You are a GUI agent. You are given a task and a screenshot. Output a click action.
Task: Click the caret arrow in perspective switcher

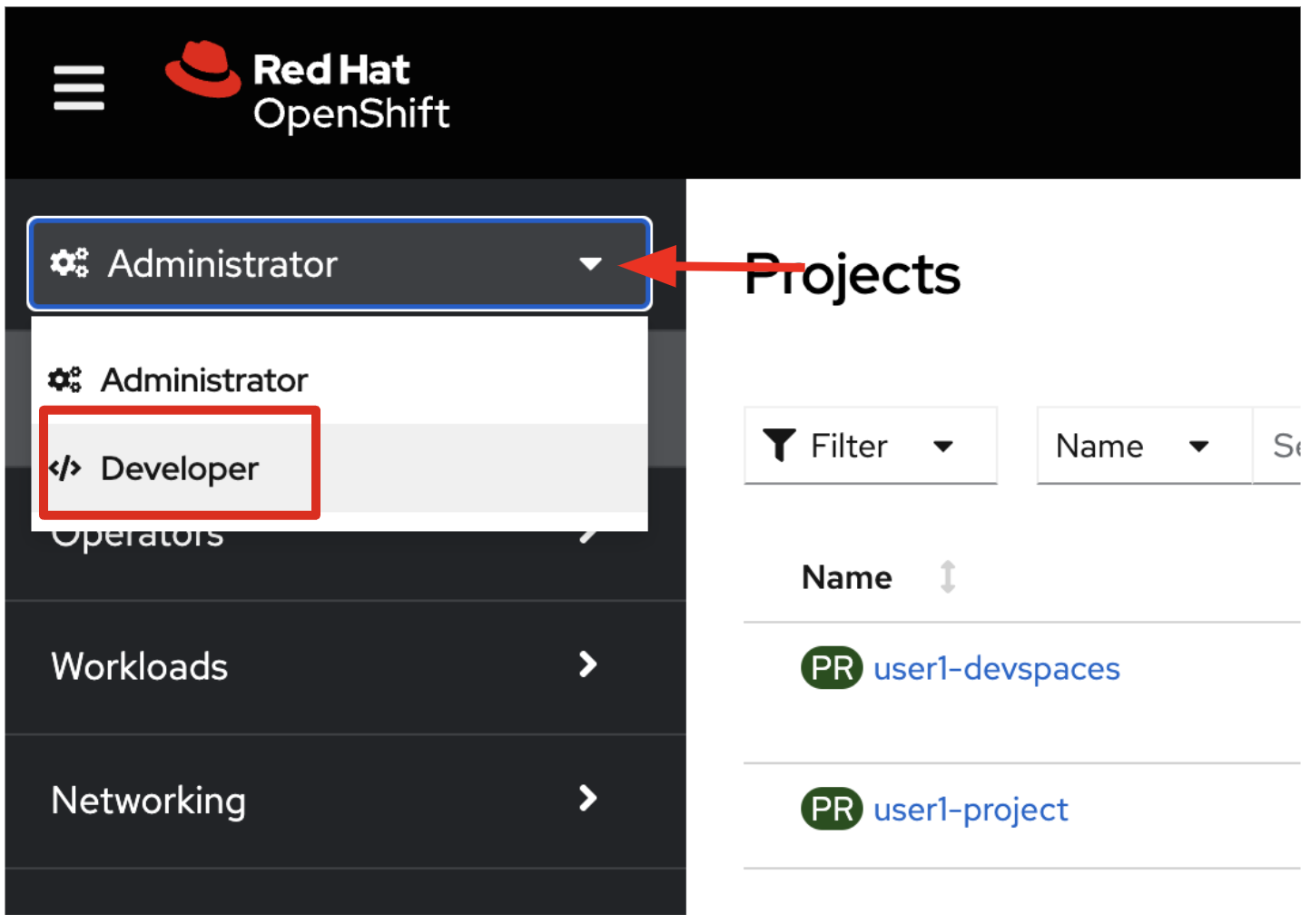tap(591, 264)
